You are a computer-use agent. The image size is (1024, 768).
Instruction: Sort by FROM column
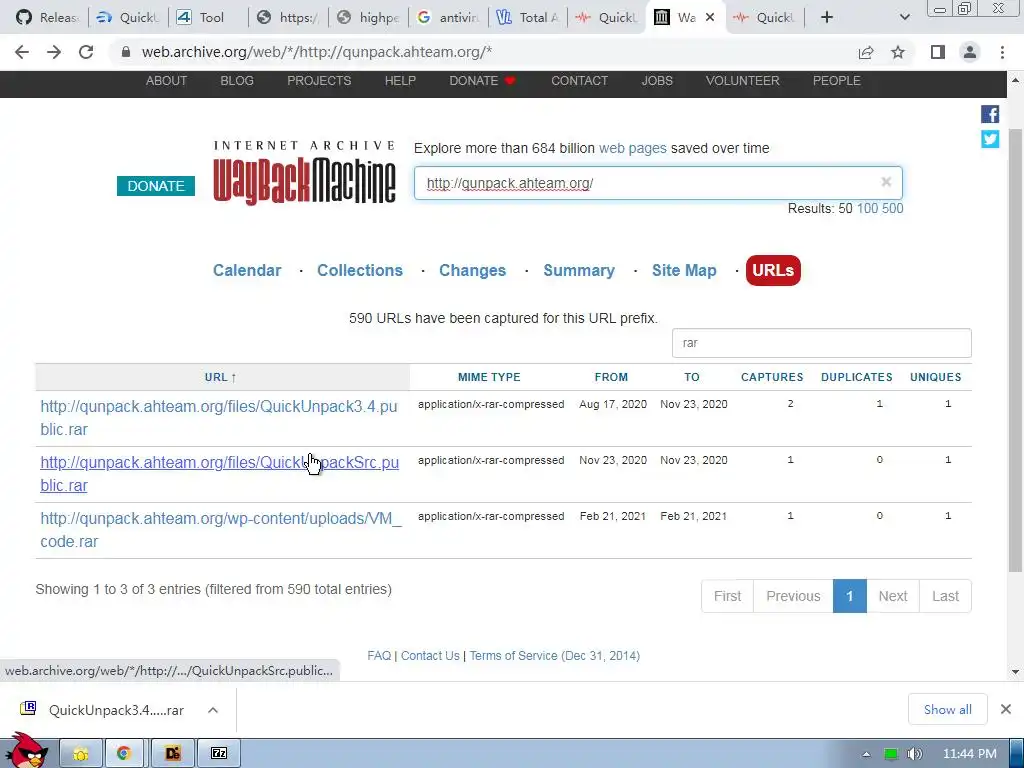(611, 377)
